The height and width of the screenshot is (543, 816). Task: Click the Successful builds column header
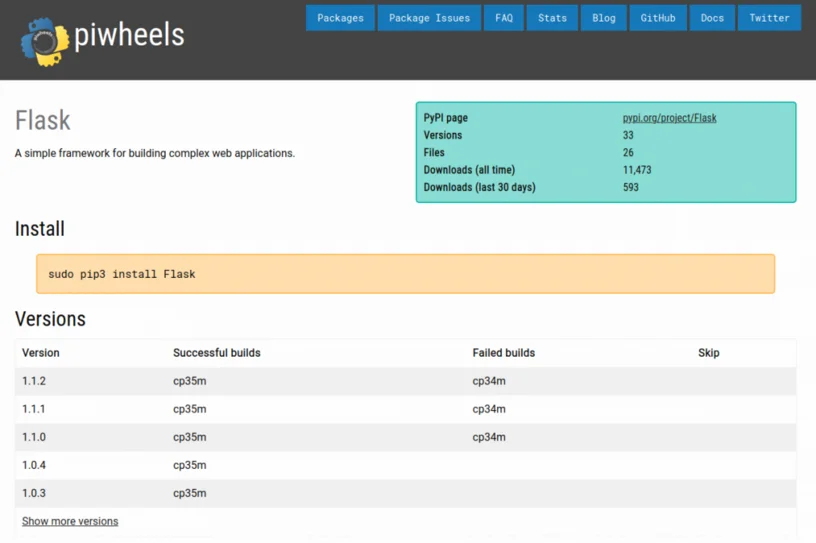tap(216, 353)
